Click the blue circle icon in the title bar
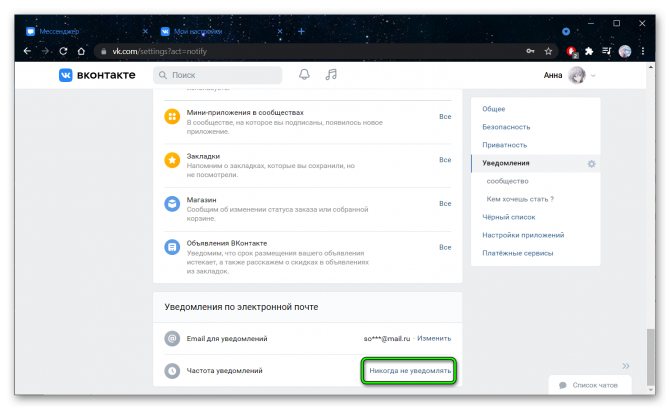Screen dimensions: 670x410 566,31
